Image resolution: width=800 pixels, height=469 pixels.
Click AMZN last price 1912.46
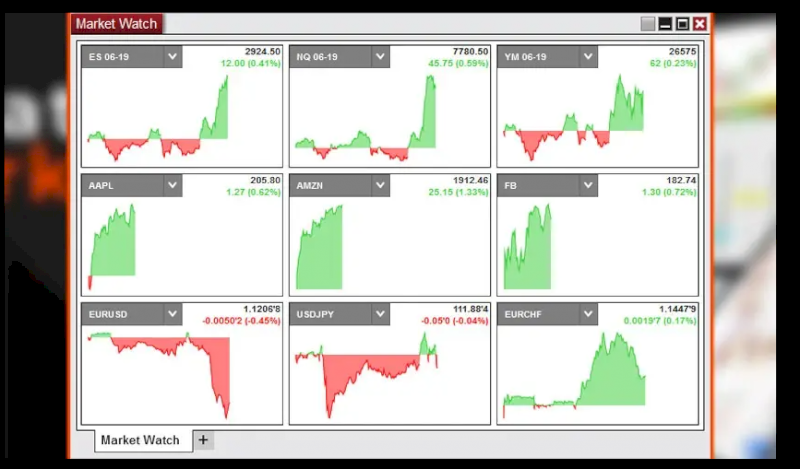click(470, 180)
